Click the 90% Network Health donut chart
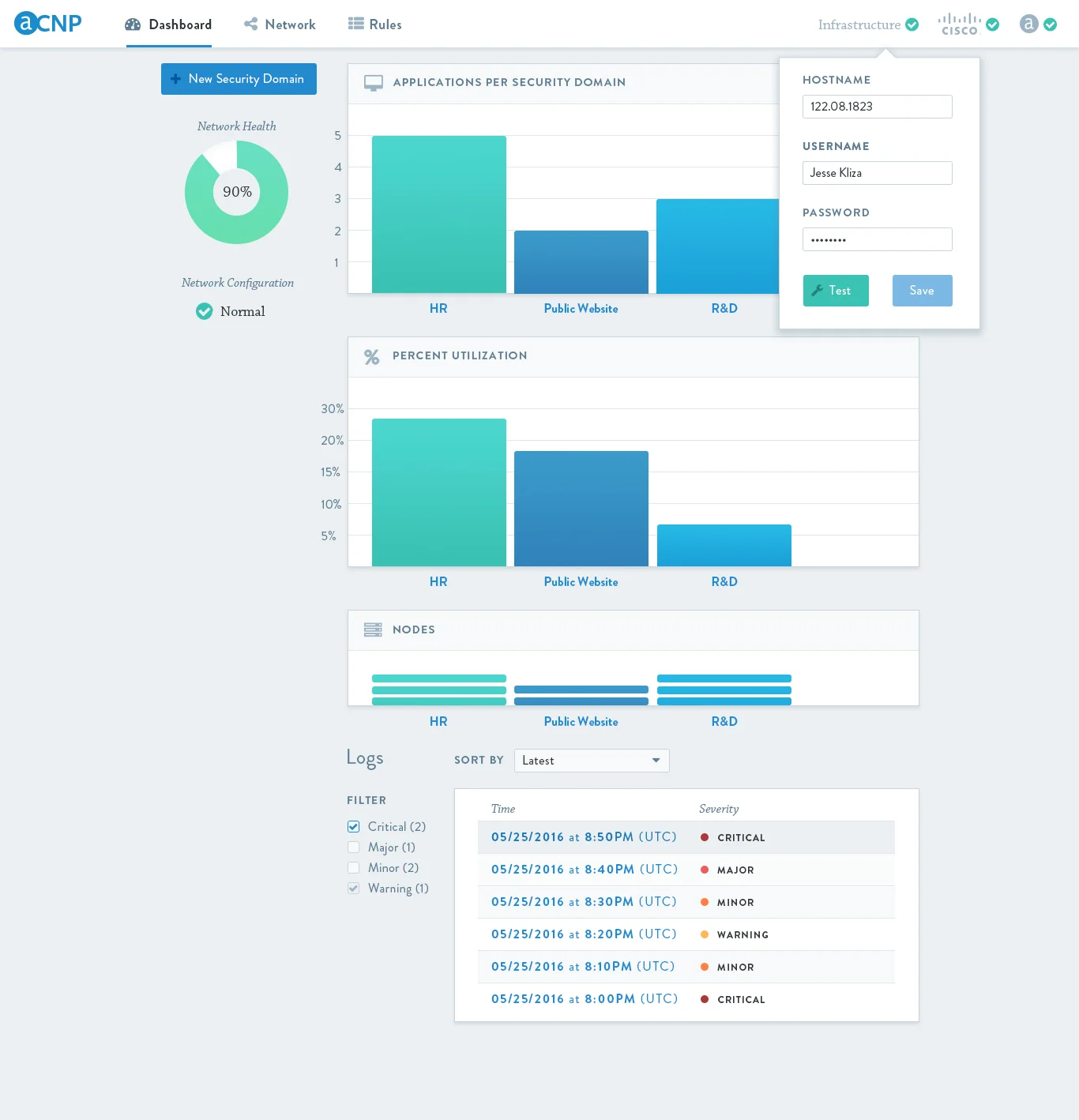1079x1120 pixels. (x=236, y=192)
